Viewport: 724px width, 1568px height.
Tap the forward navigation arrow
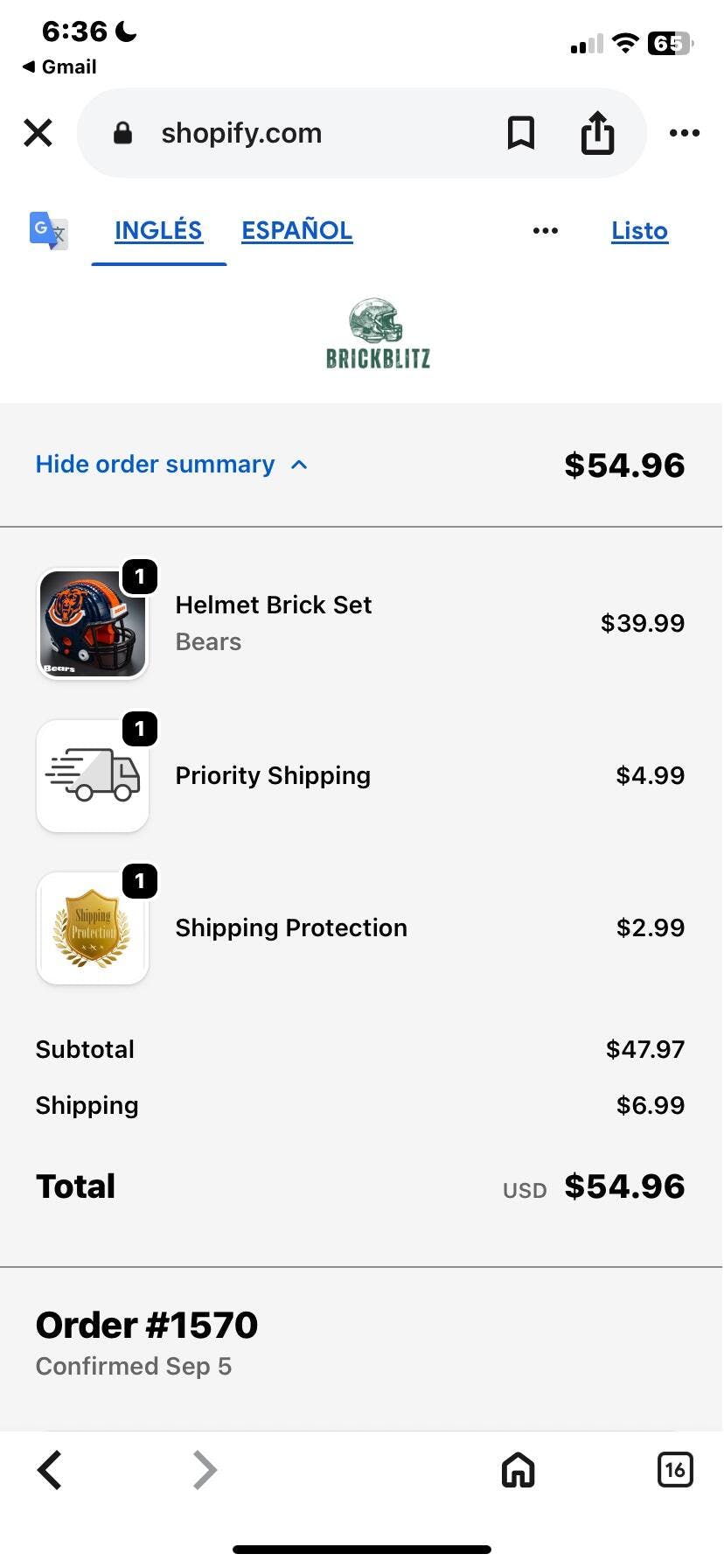(x=204, y=1470)
